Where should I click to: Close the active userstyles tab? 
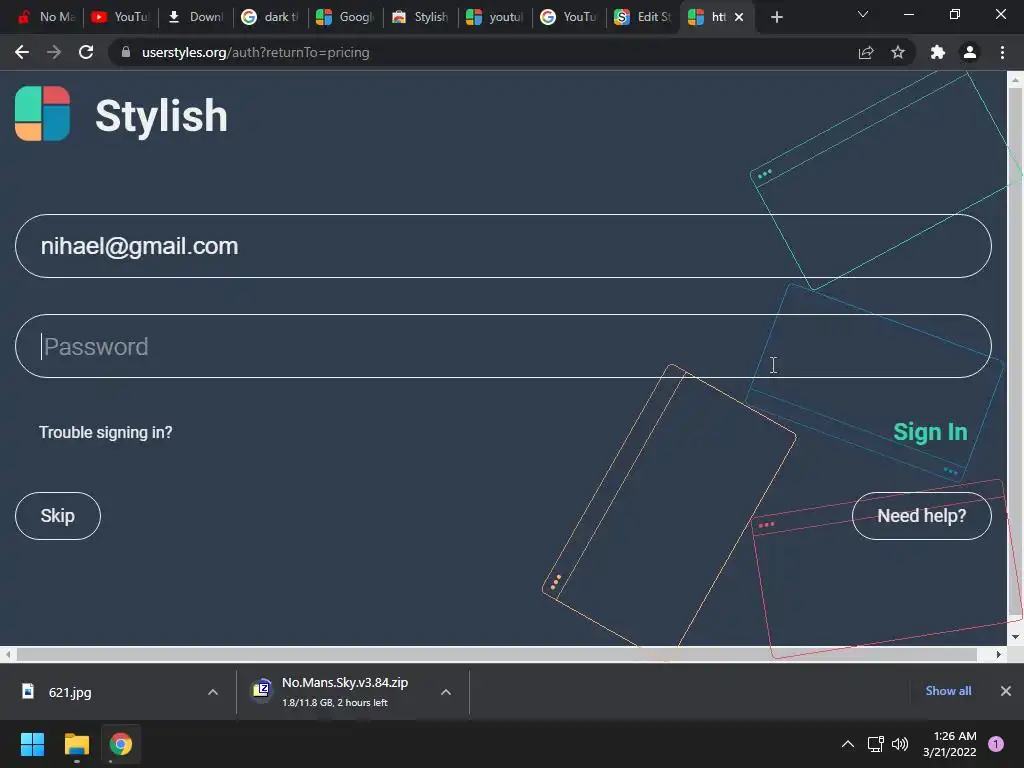[x=739, y=18]
